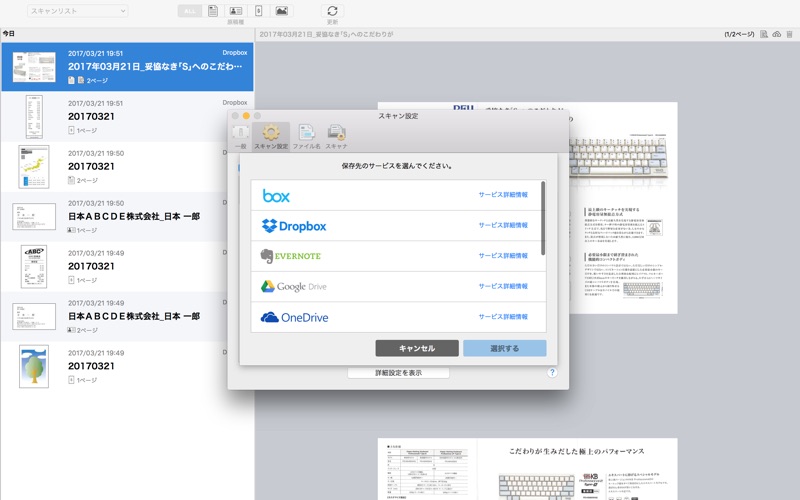Filter scan list by photo icon
This screenshot has width=800, height=500.
point(282,11)
